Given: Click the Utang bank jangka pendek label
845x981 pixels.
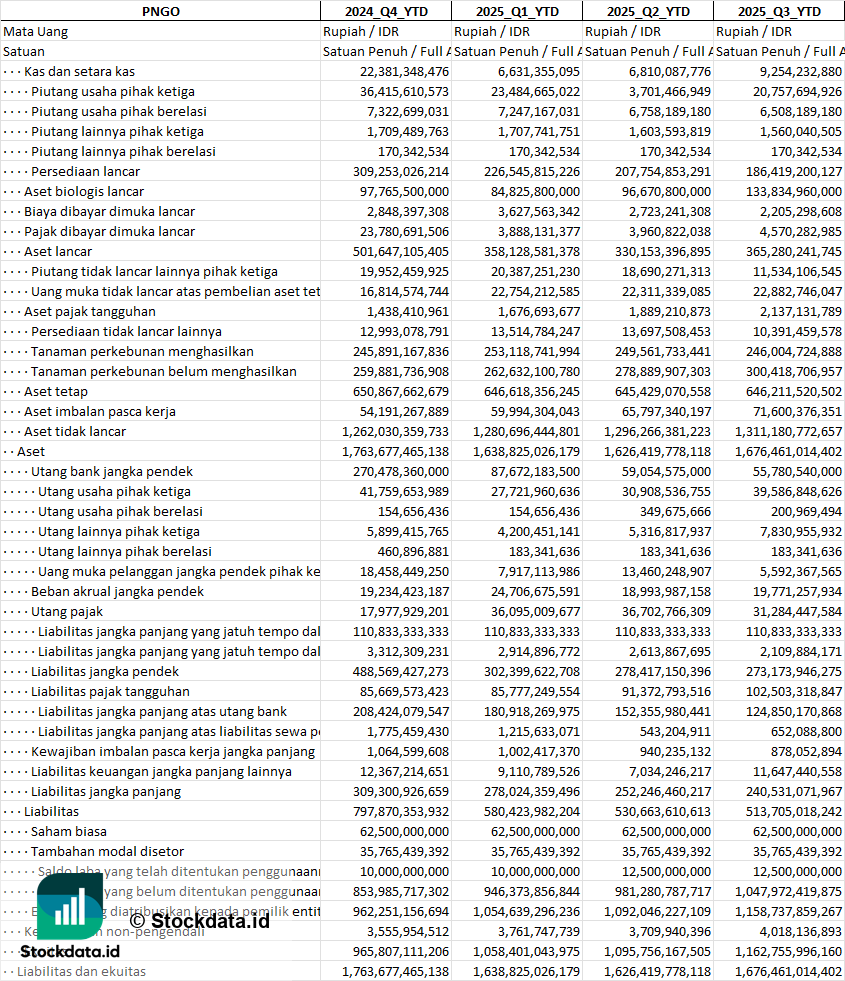Looking at the screenshot, I should tap(112, 471).
